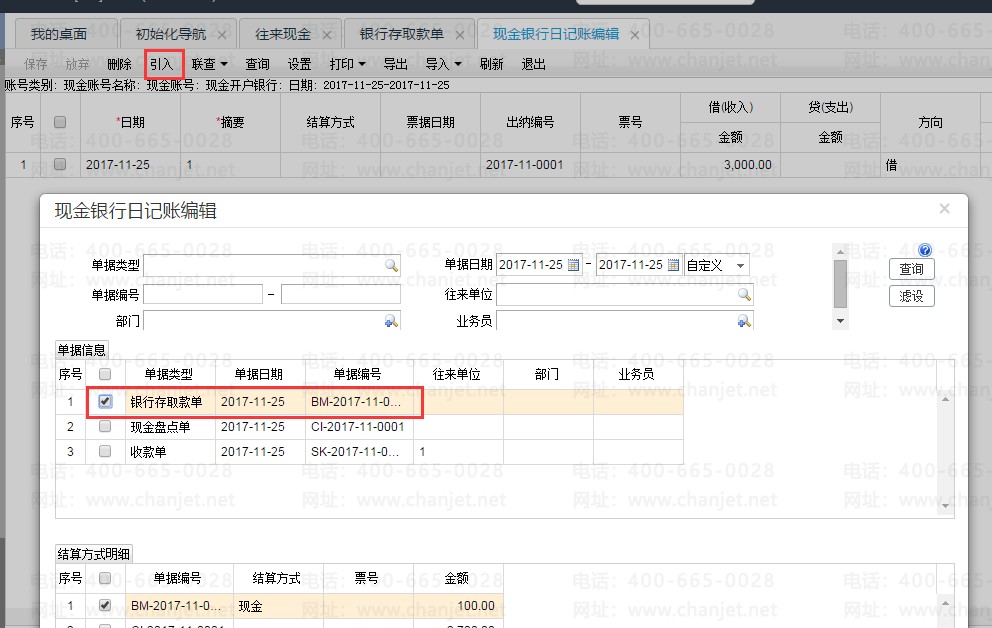Select the SK-2017-11-0... document number cell
Image resolution: width=992 pixels, height=628 pixels.
(x=359, y=452)
